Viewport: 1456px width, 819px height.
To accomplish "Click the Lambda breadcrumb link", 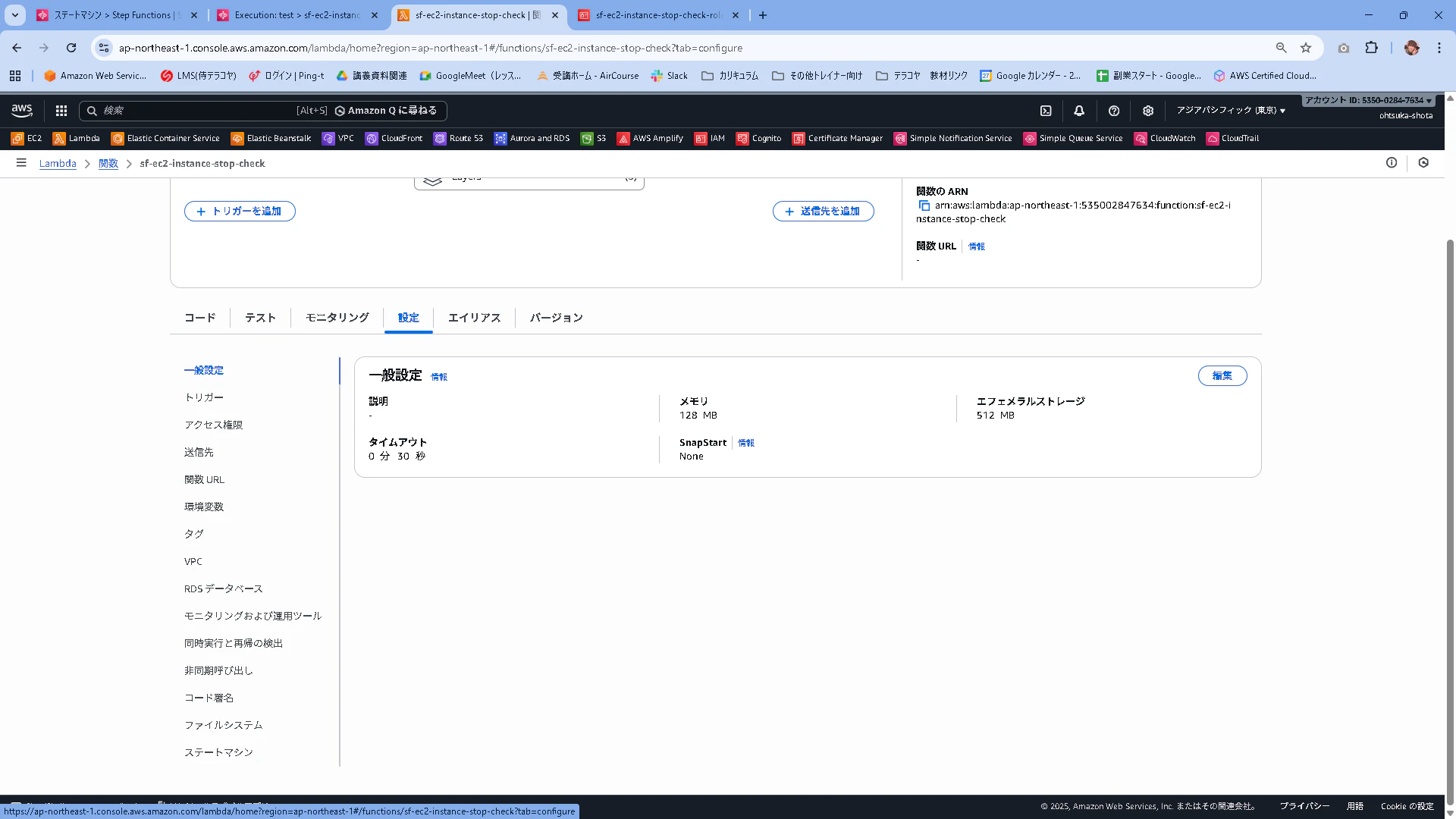I will (58, 163).
